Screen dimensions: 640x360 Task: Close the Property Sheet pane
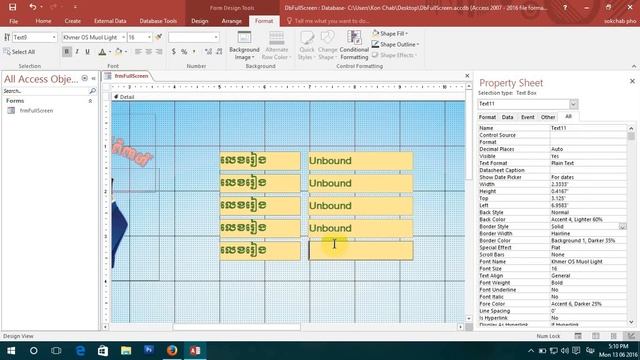[632, 81]
